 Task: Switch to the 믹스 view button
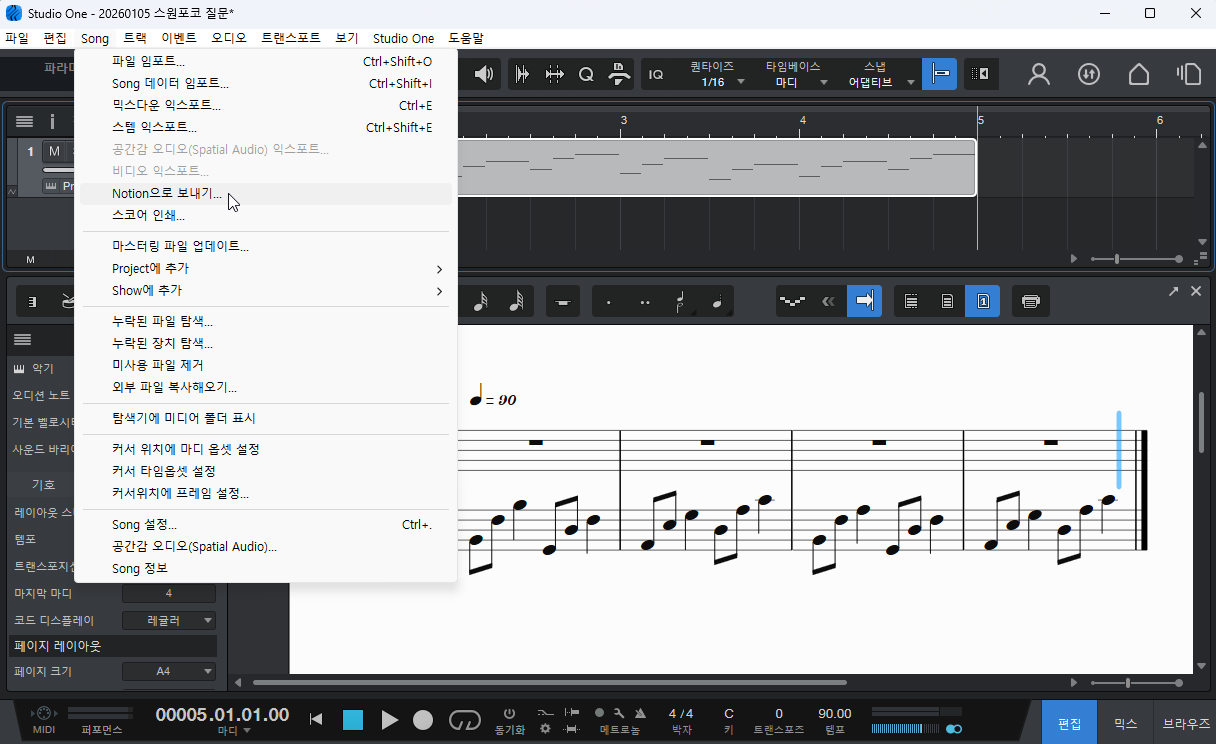(1125, 723)
